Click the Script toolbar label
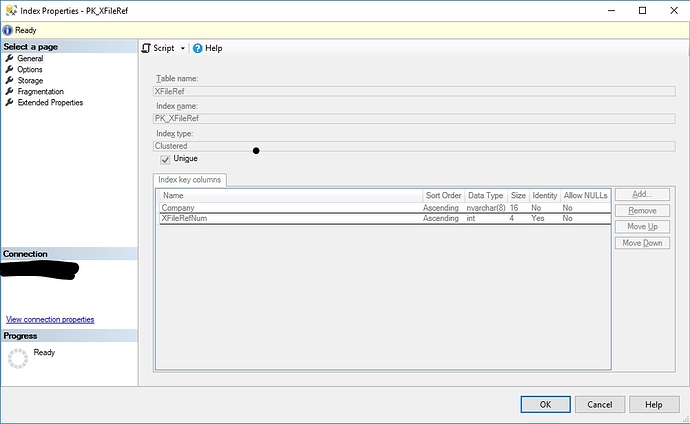This screenshot has height=424, width=690. click(164, 48)
